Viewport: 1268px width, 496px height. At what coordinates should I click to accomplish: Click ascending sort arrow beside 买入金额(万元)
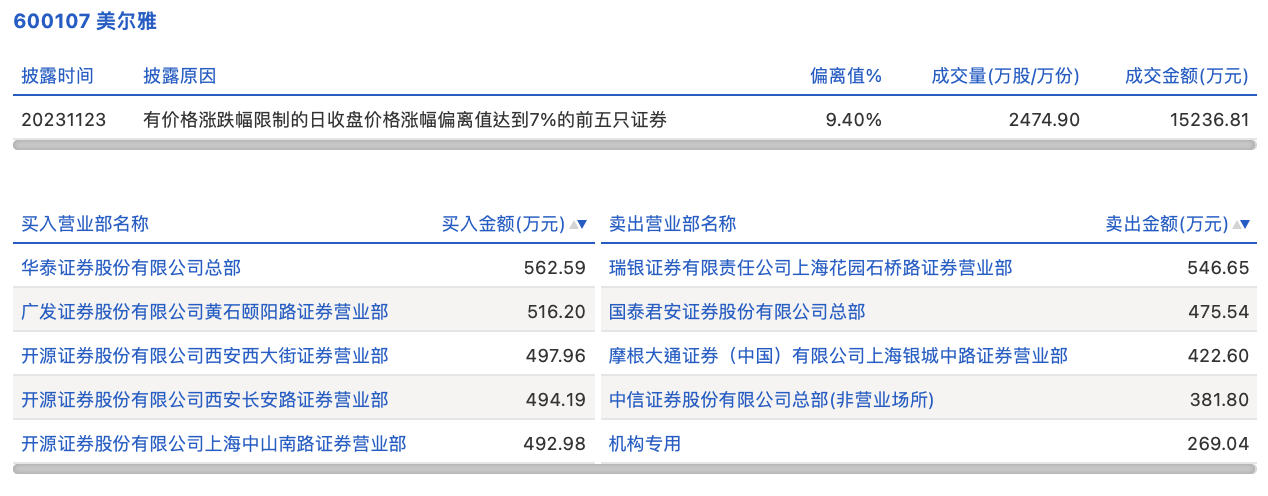tap(573, 224)
